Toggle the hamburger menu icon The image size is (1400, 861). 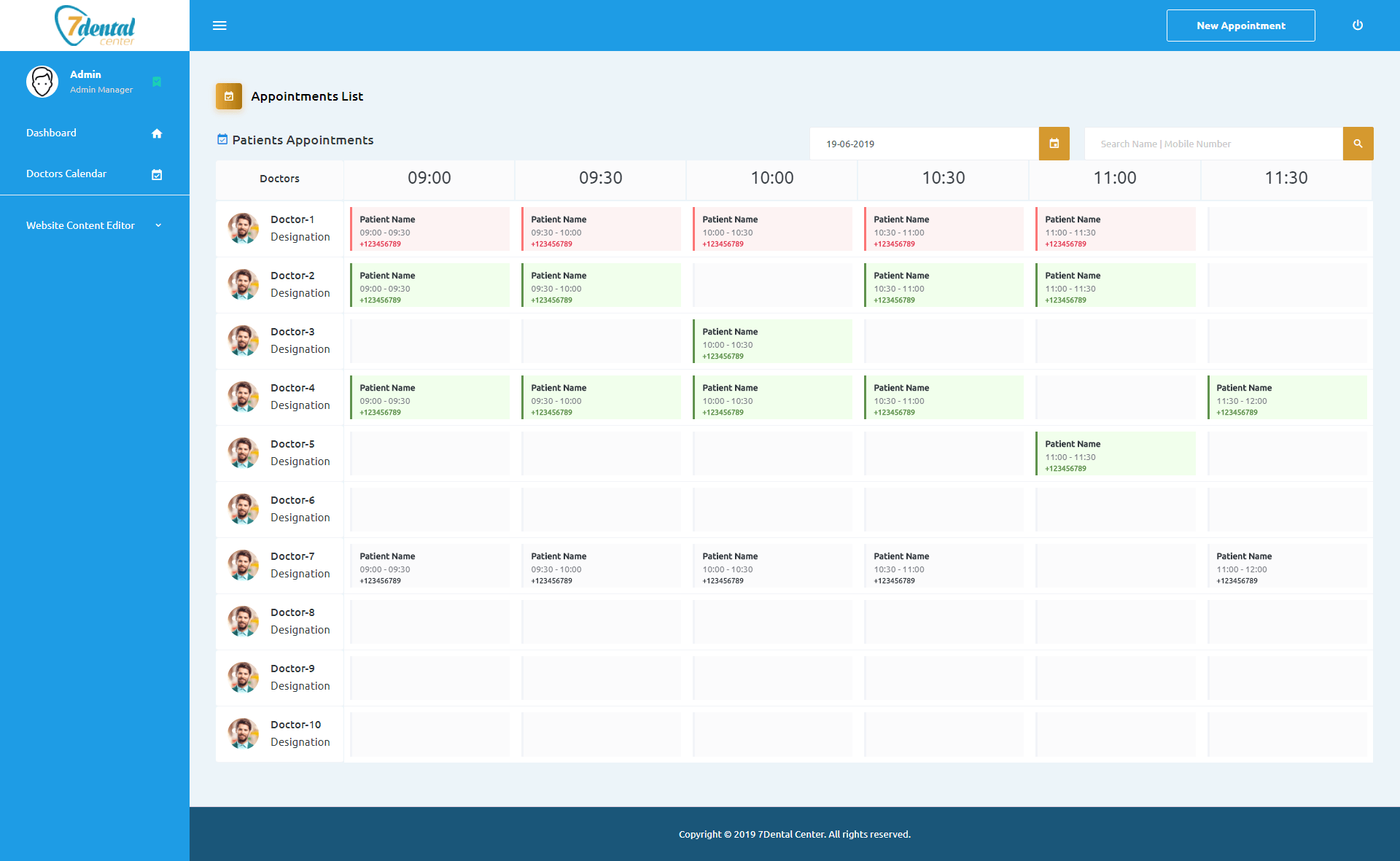219,26
